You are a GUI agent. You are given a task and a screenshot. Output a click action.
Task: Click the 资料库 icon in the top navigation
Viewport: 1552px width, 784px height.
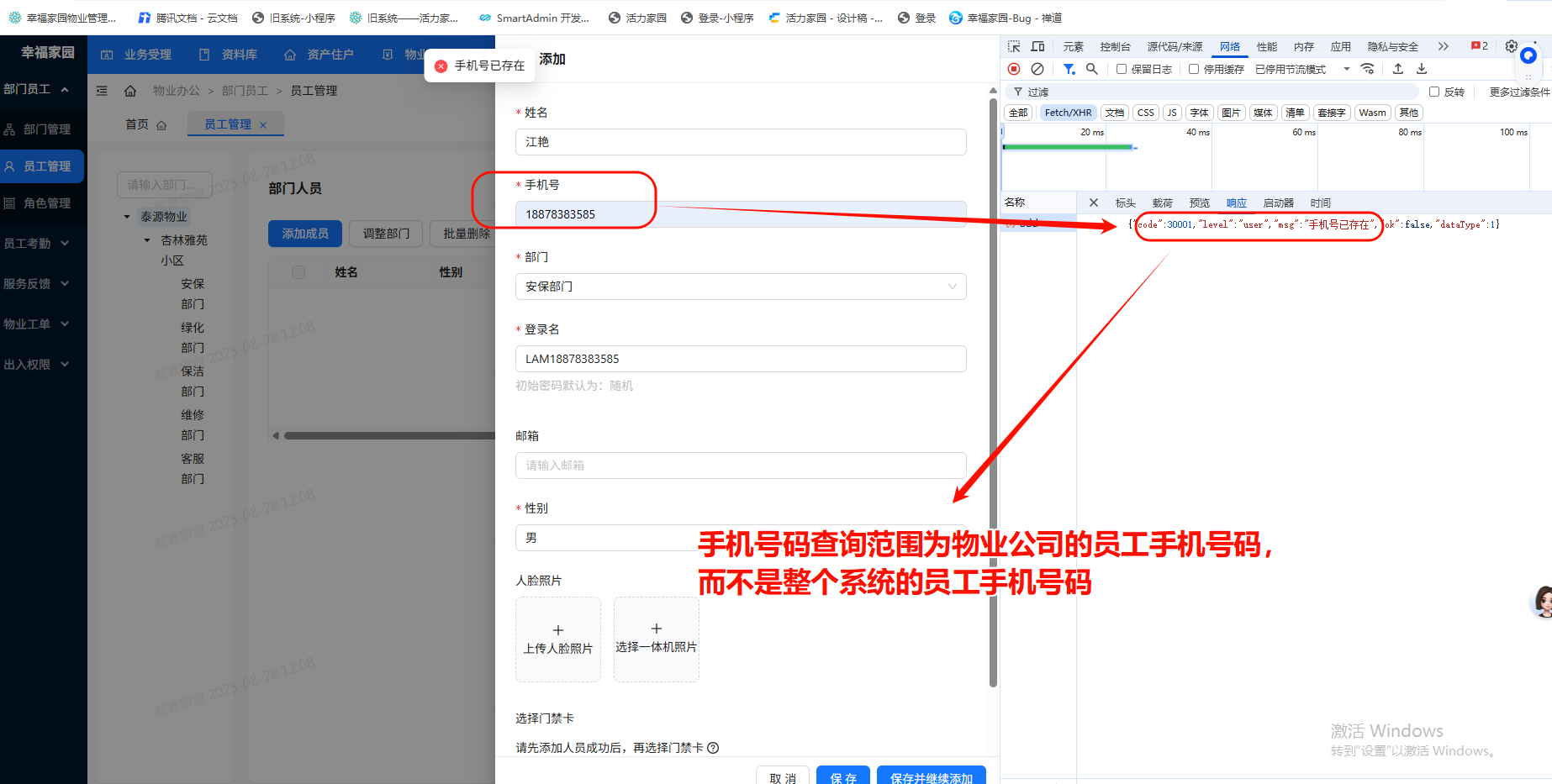pyautogui.click(x=203, y=54)
